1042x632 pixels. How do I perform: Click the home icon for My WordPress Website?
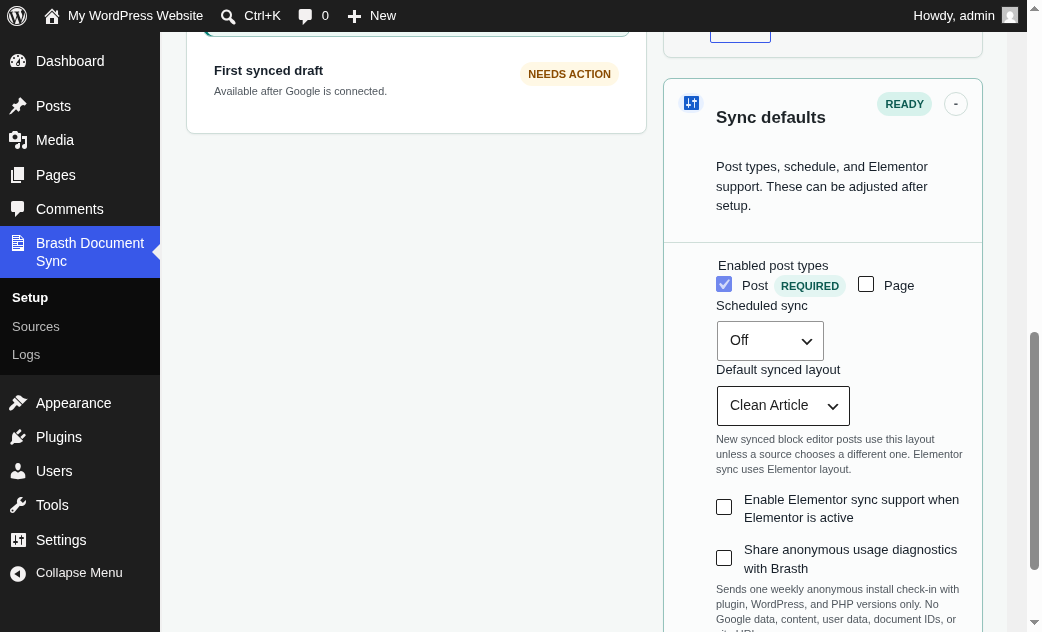[52, 16]
